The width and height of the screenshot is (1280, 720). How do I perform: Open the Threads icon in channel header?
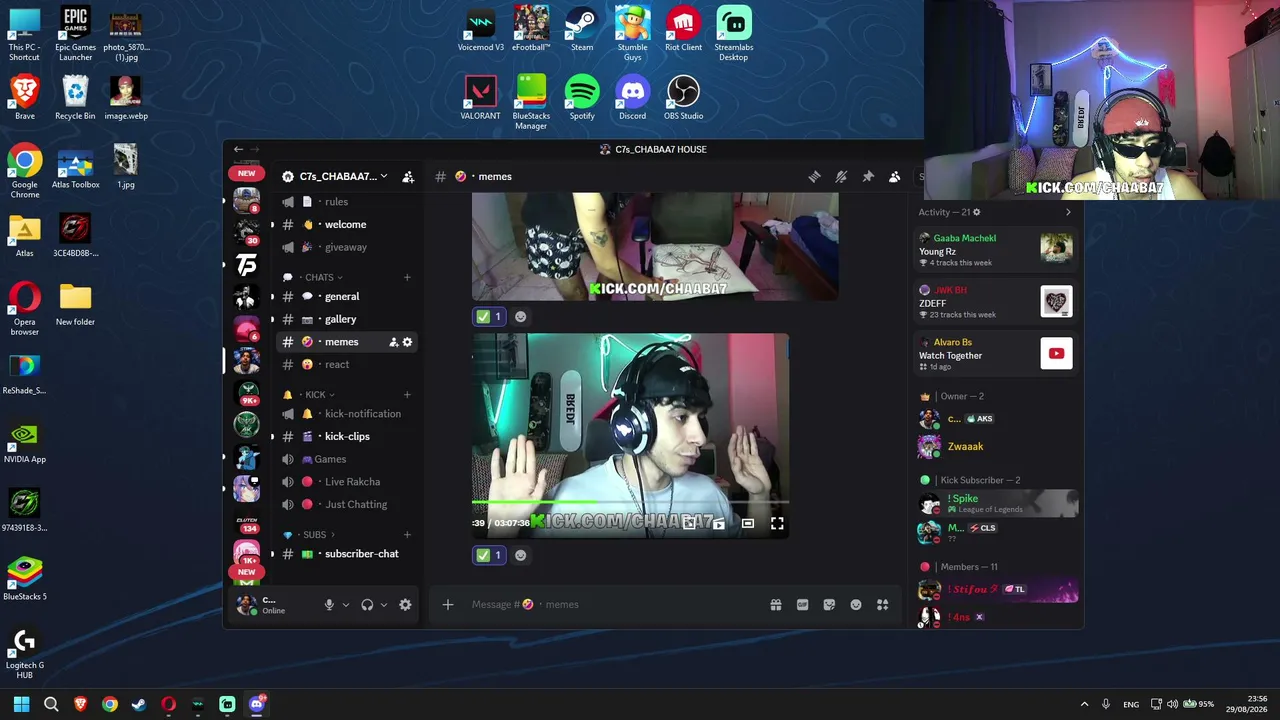pyautogui.click(x=814, y=177)
